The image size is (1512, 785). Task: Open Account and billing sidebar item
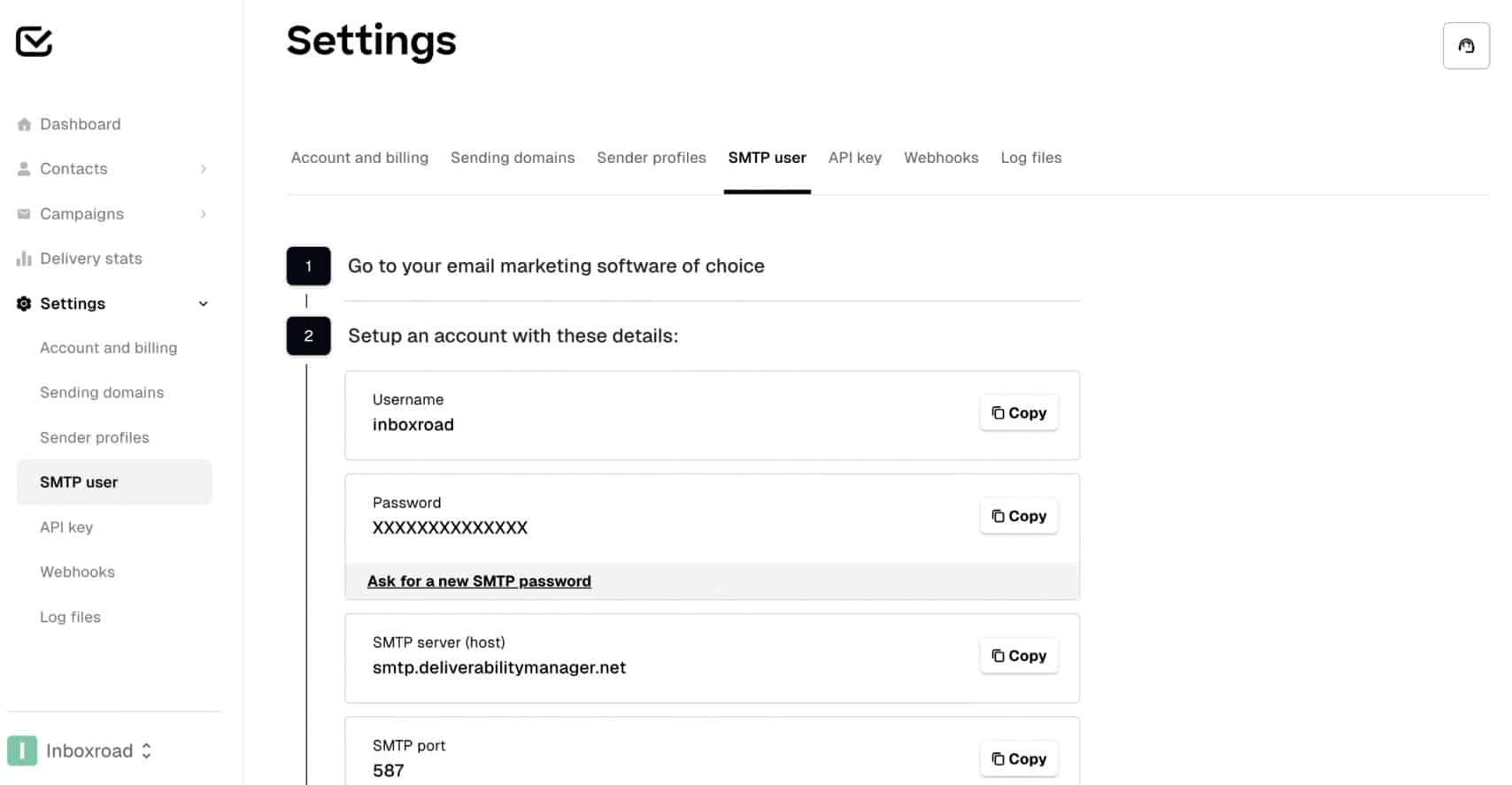click(x=109, y=348)
